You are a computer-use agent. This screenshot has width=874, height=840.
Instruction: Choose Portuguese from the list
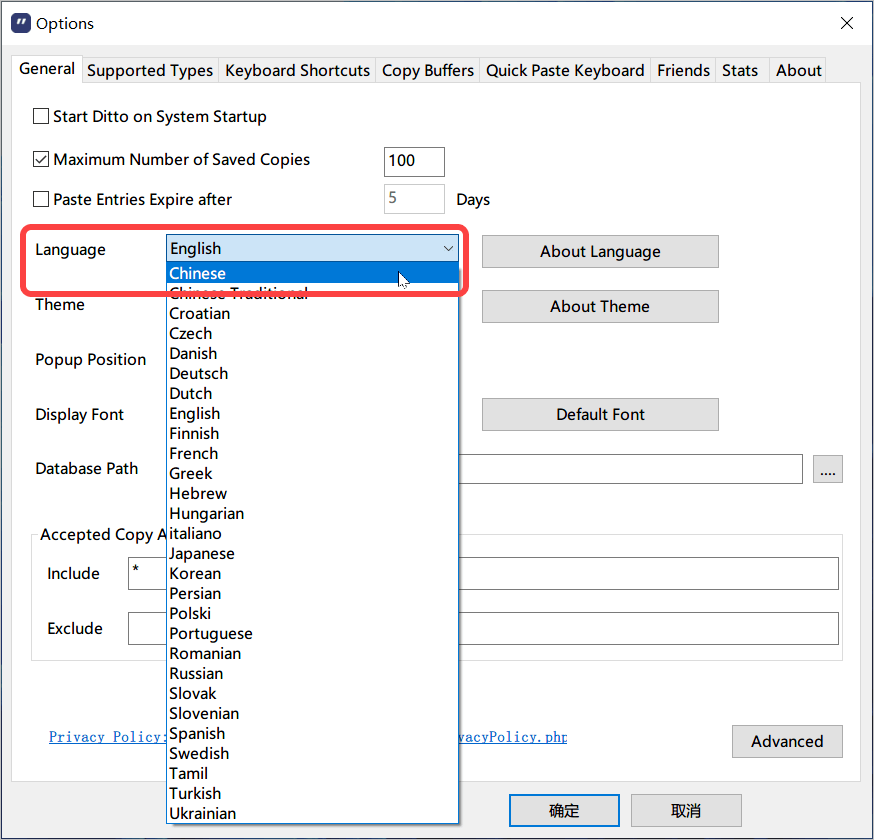[x=312, y=634]
